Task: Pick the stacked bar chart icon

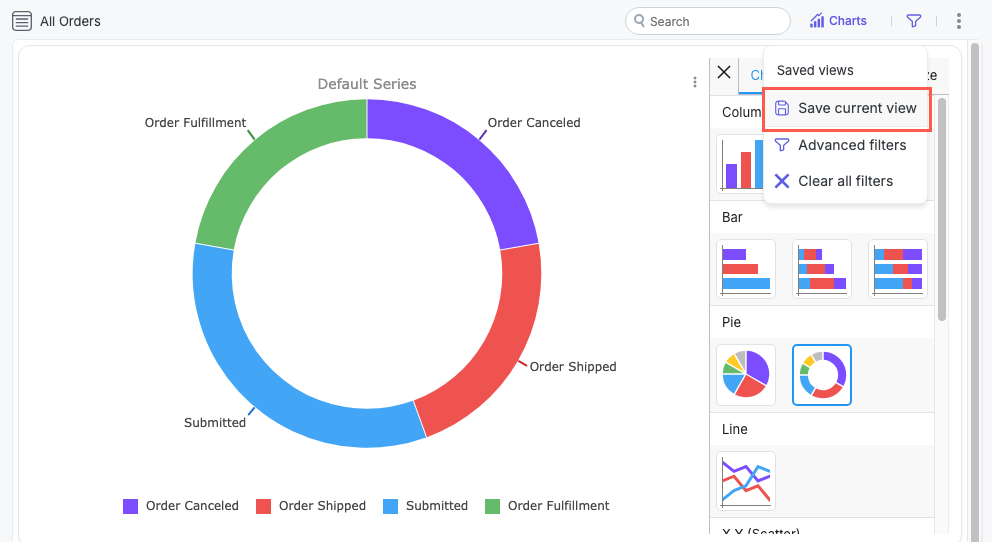Action: [821, 269]
